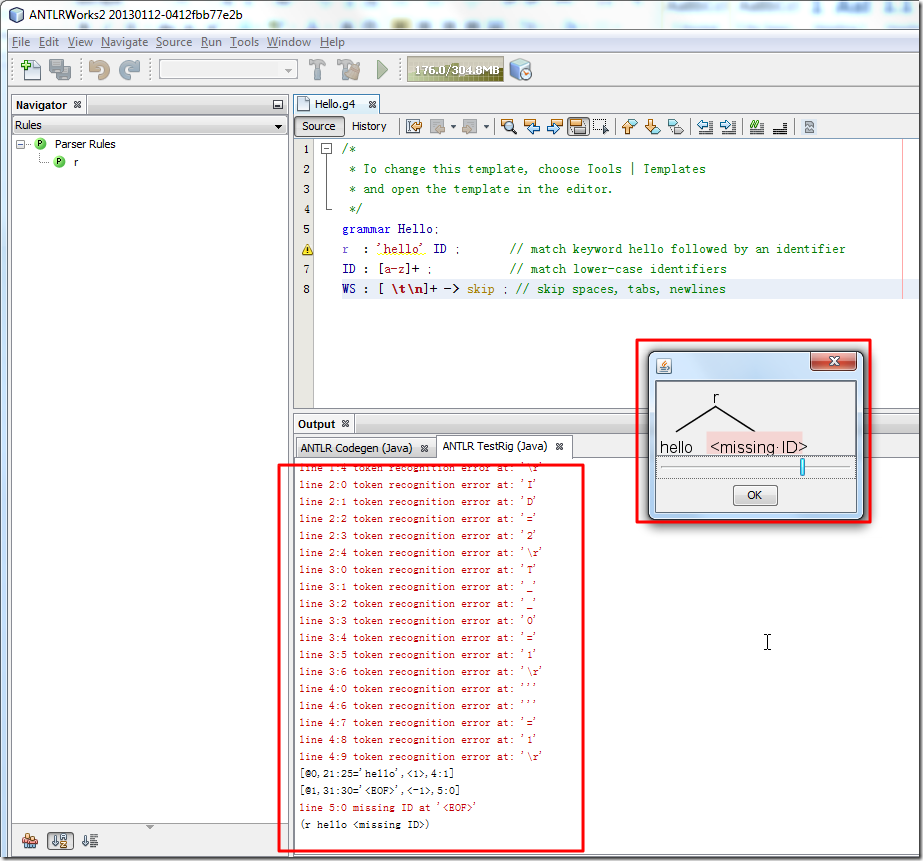Click the Save All toolbar icon
This screenshot has height=861, width=923.
tap(59, 70)
